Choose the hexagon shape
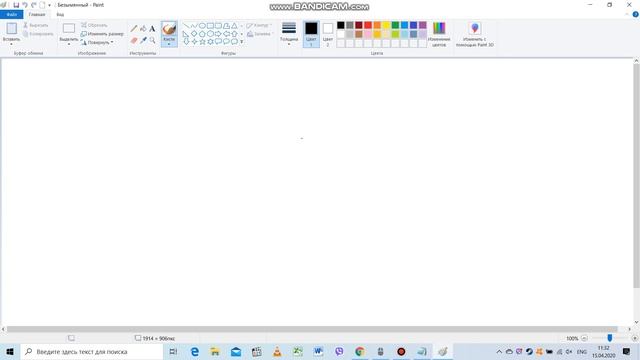This screenshot has width=640, height=360. point(210,33)
